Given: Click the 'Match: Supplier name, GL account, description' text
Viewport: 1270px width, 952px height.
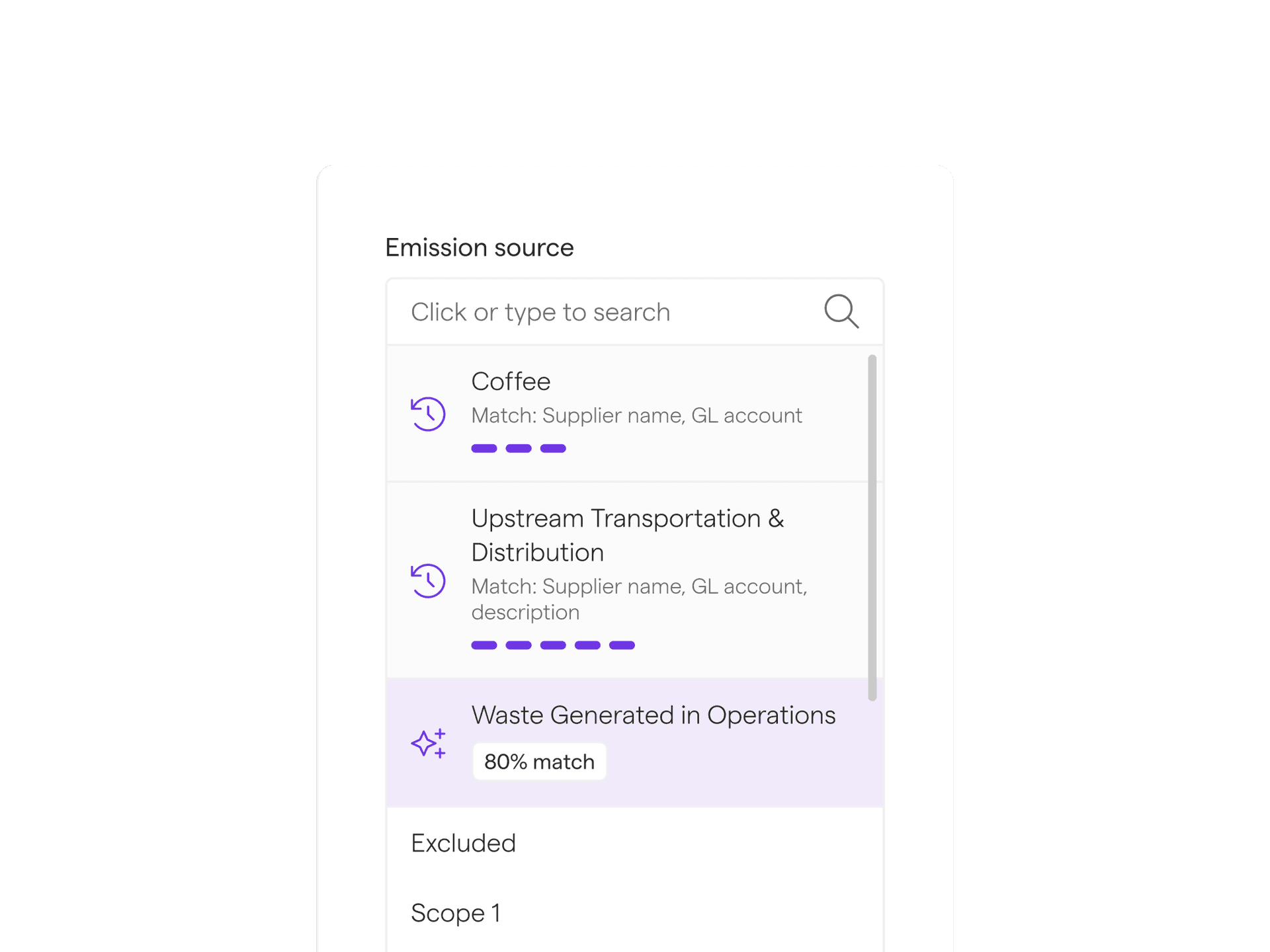Looking at the screenshot, I should (x=639, y=599).
